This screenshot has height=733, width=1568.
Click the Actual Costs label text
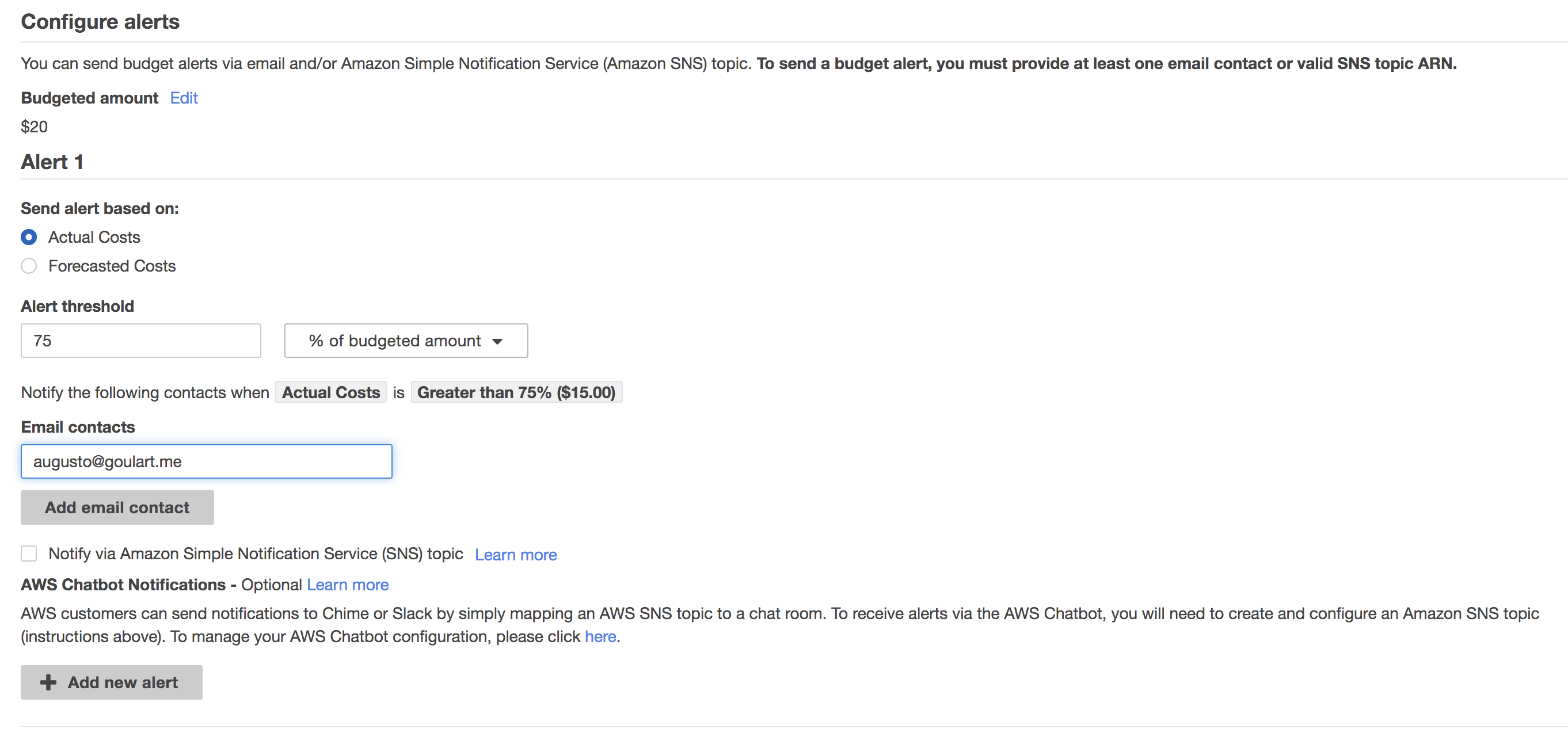point(94,237)
